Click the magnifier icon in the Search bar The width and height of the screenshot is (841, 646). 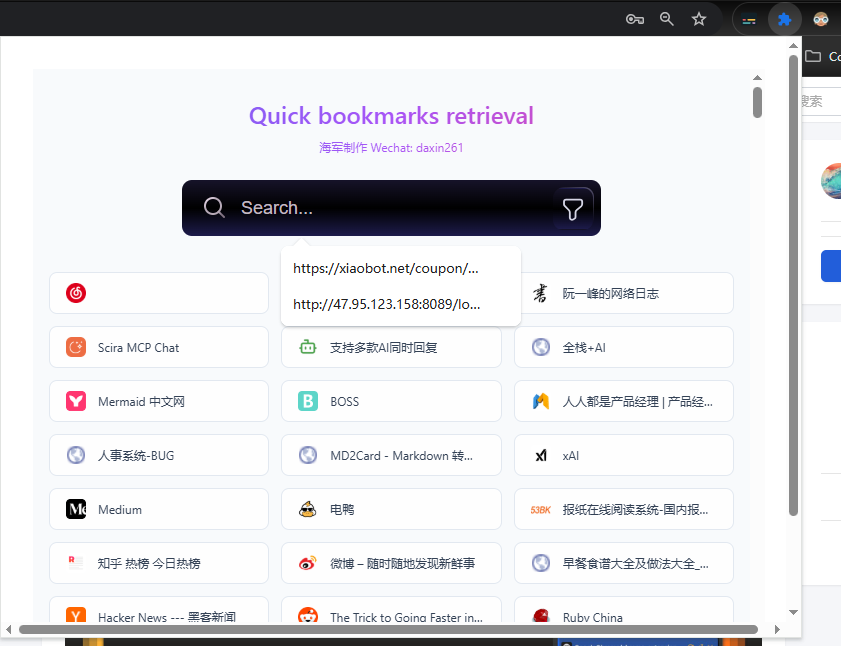214,207
